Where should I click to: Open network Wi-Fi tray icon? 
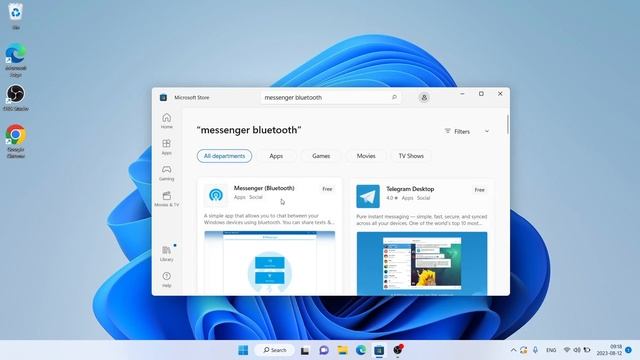[x=567, y=350]
